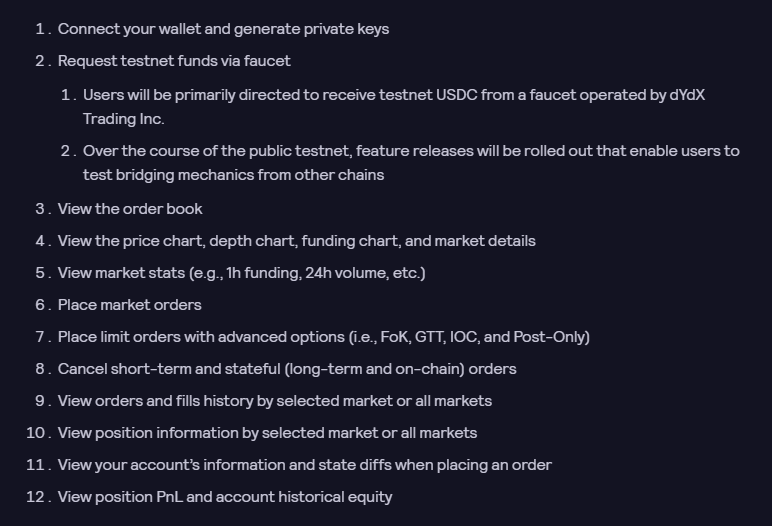Click 'View position information' list item

(267, 433)
